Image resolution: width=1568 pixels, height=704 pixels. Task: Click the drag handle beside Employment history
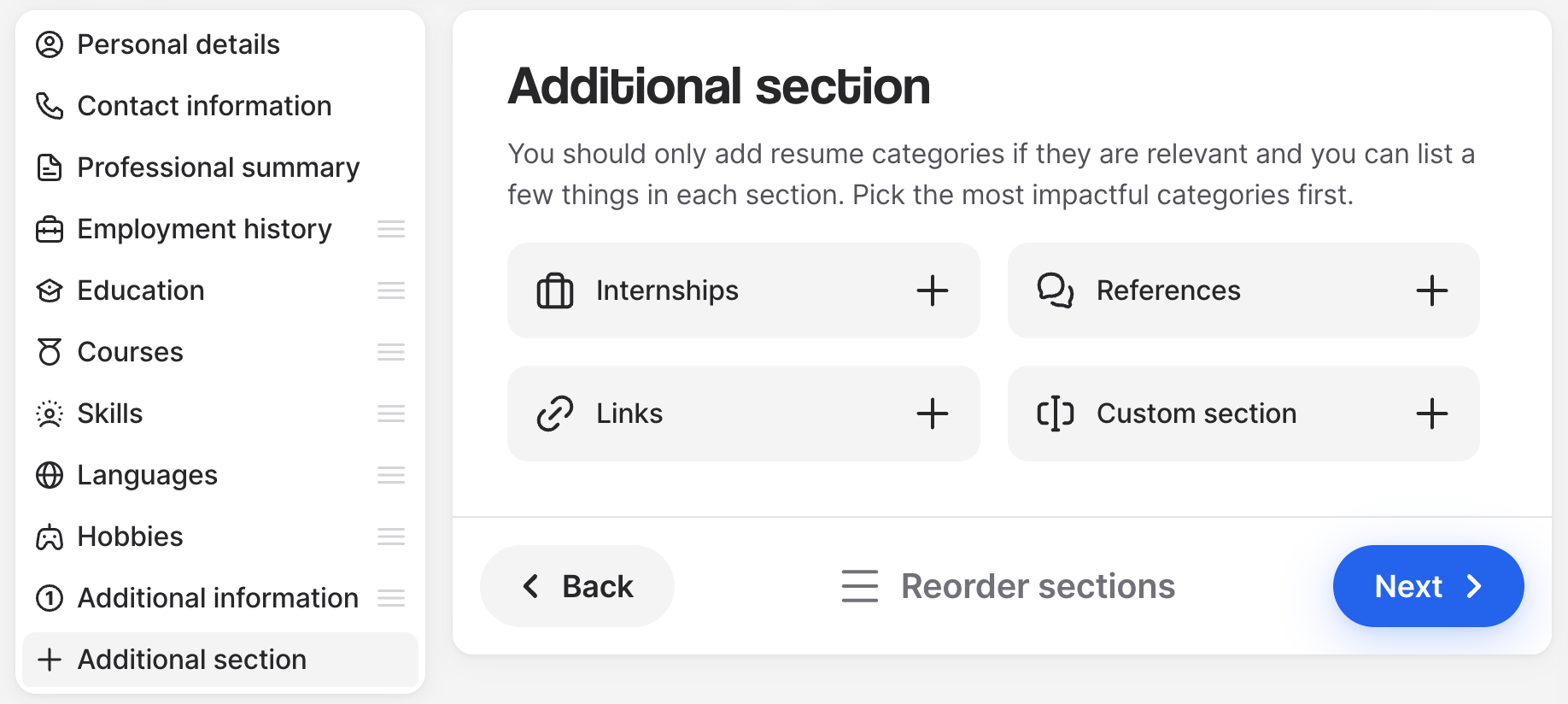point(391,229)
